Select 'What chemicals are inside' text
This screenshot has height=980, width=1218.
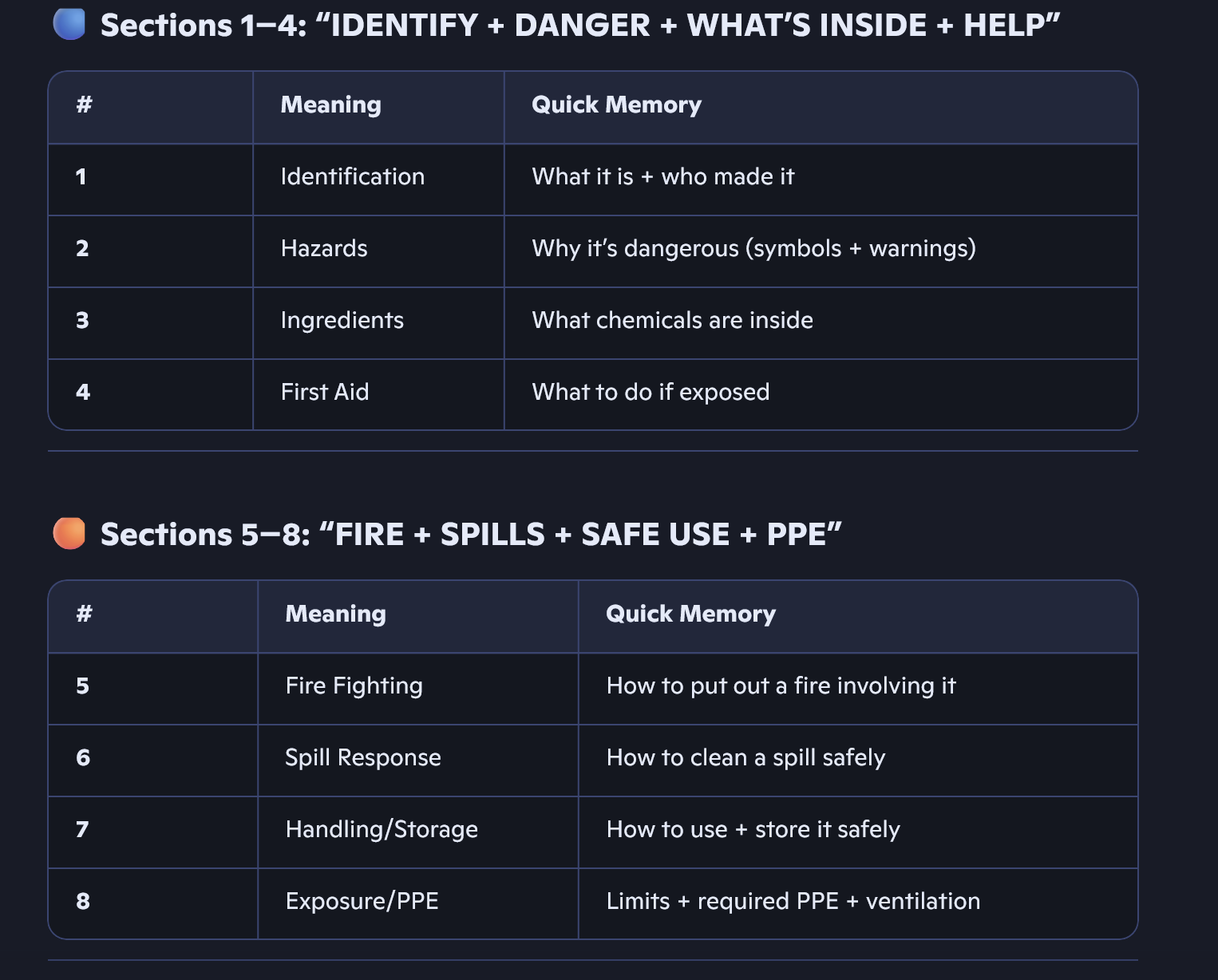point(672,321)
